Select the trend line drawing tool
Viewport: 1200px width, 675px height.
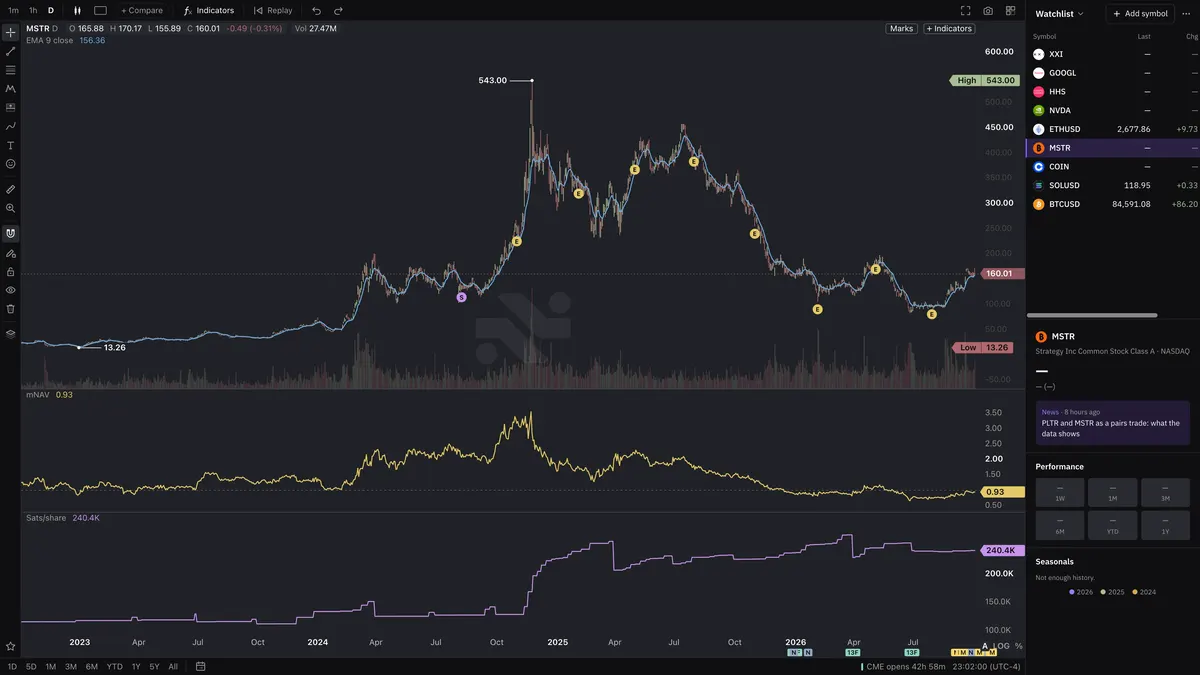[10, 51]
